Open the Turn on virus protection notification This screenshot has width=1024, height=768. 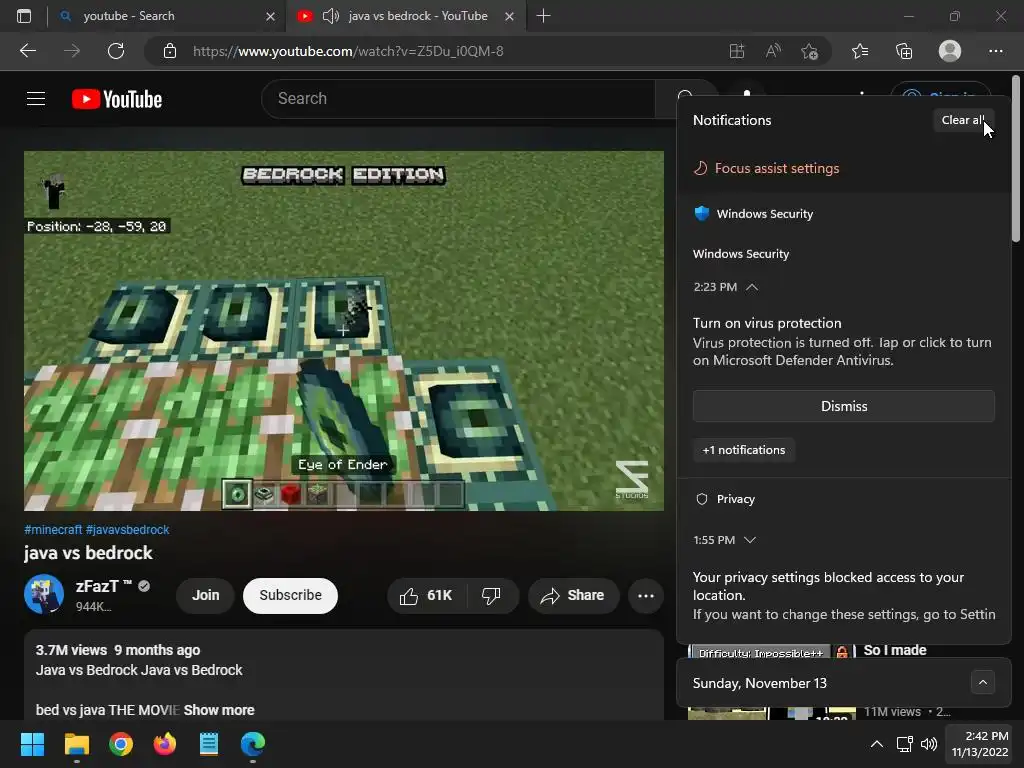pos(842,342)
